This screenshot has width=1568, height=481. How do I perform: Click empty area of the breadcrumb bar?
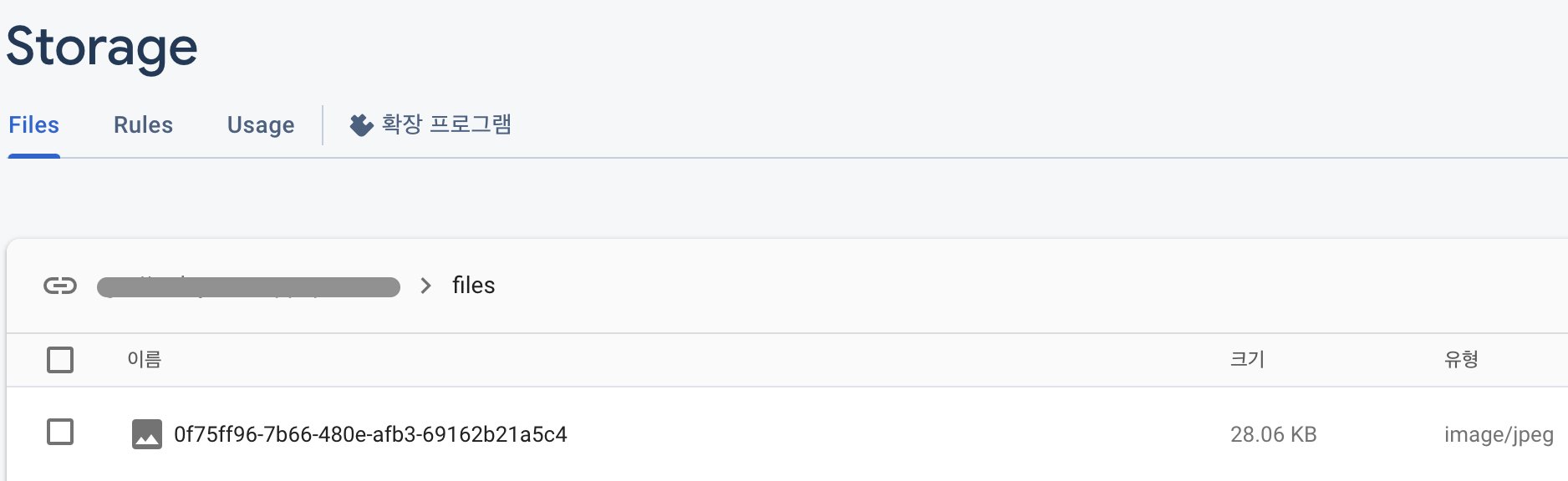[x=1003, y=286]
